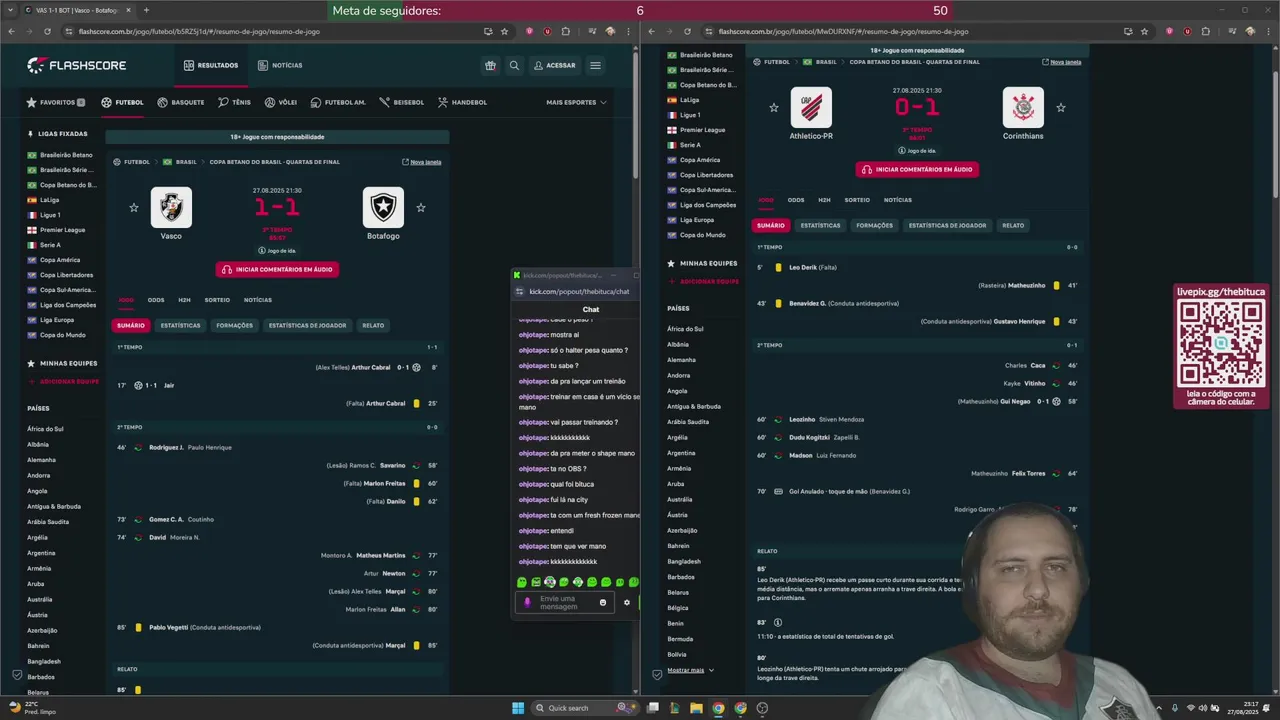This screenshot has width=1280, height=720.
Task: Open Nova janela link in Vasco match
Action: pos(422,162)
